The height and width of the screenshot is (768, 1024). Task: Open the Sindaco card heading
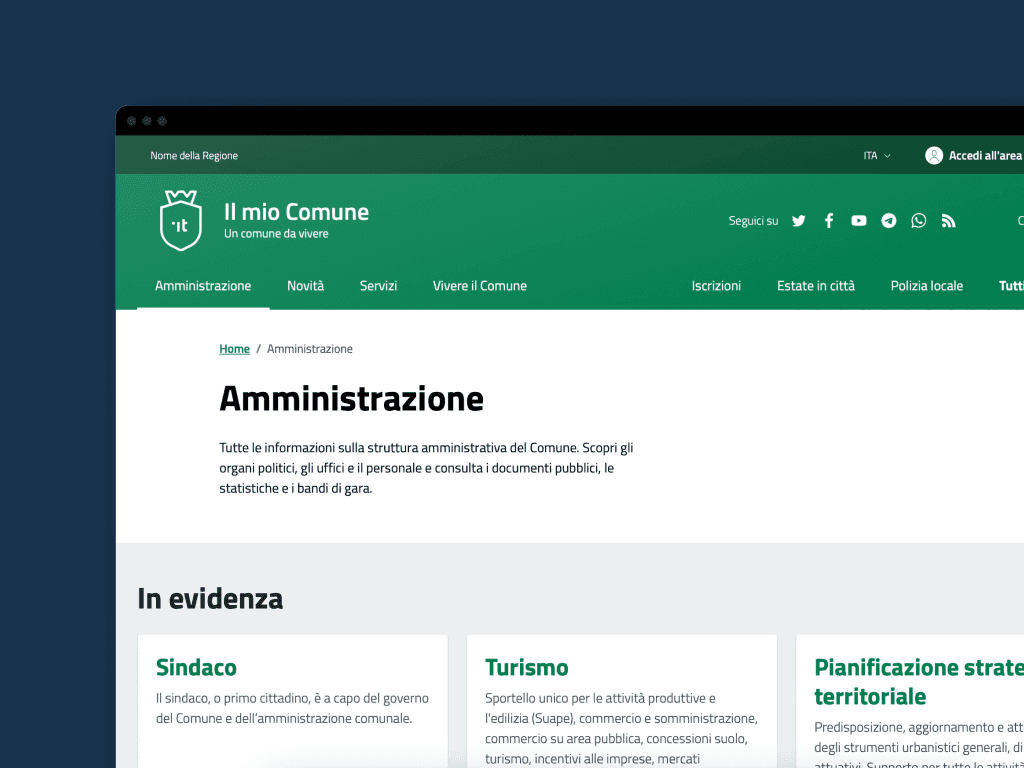coord(196,667)
